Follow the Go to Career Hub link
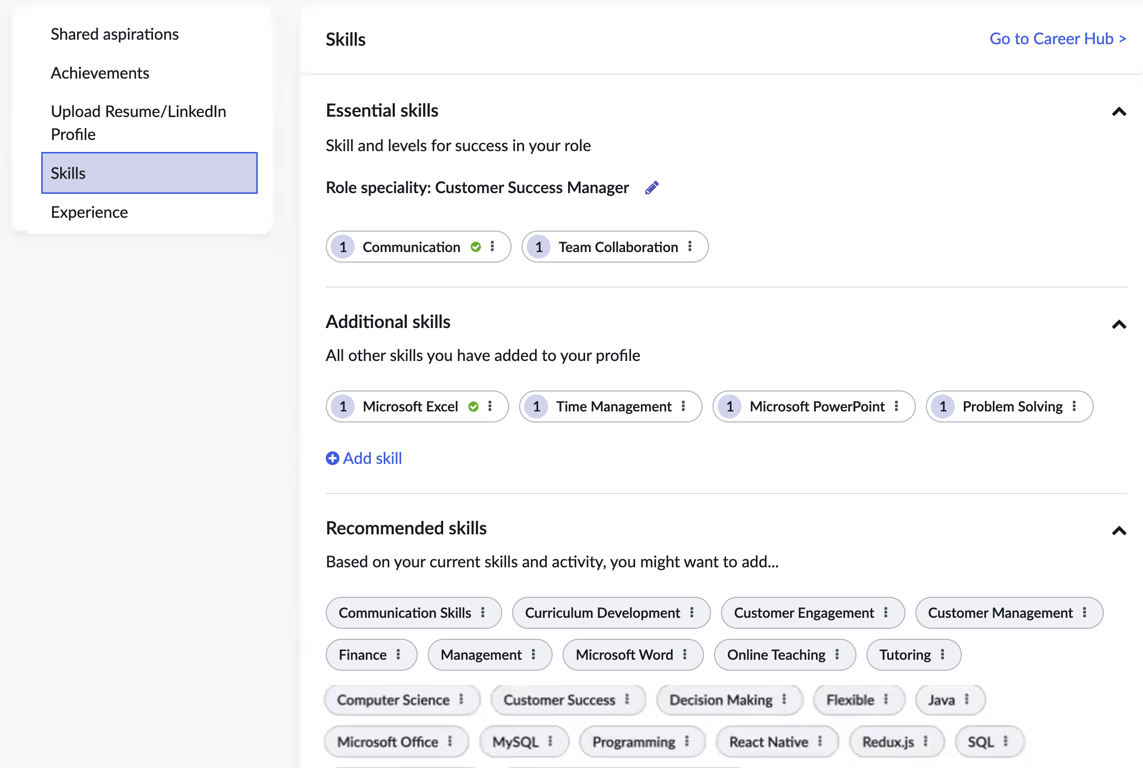 click(x=1058, y=39)
